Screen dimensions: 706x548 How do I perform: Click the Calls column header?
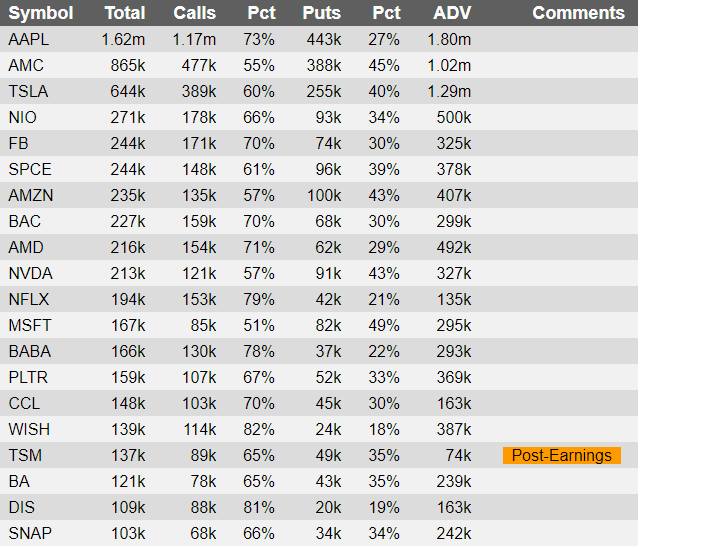pos(195,13)
